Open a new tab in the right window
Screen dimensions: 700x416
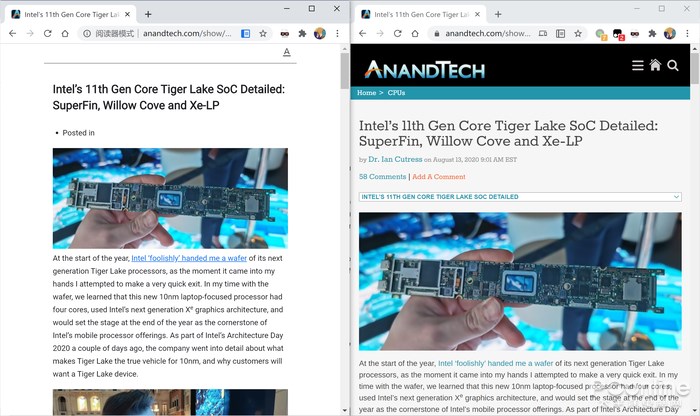coord(498,14)
